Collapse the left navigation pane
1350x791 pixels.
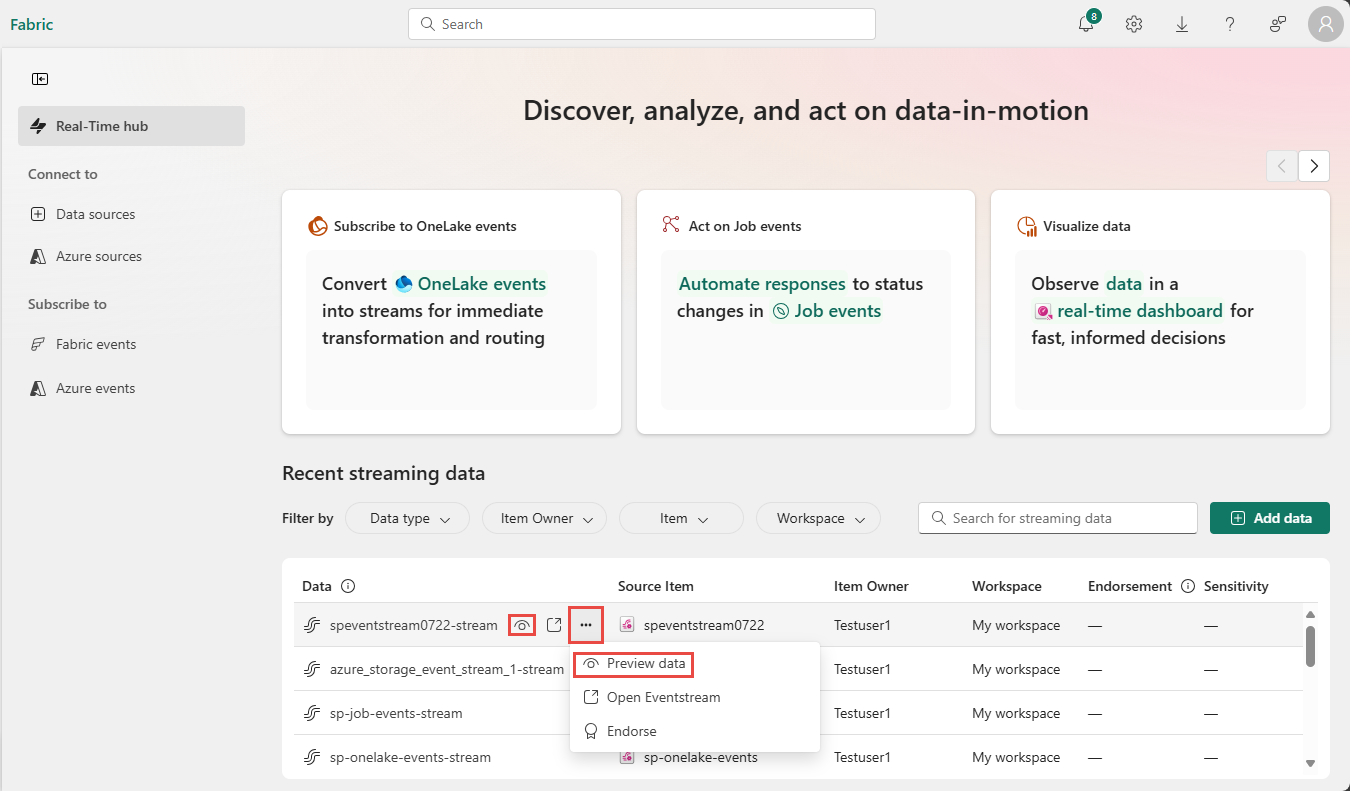tap(40, 79)
